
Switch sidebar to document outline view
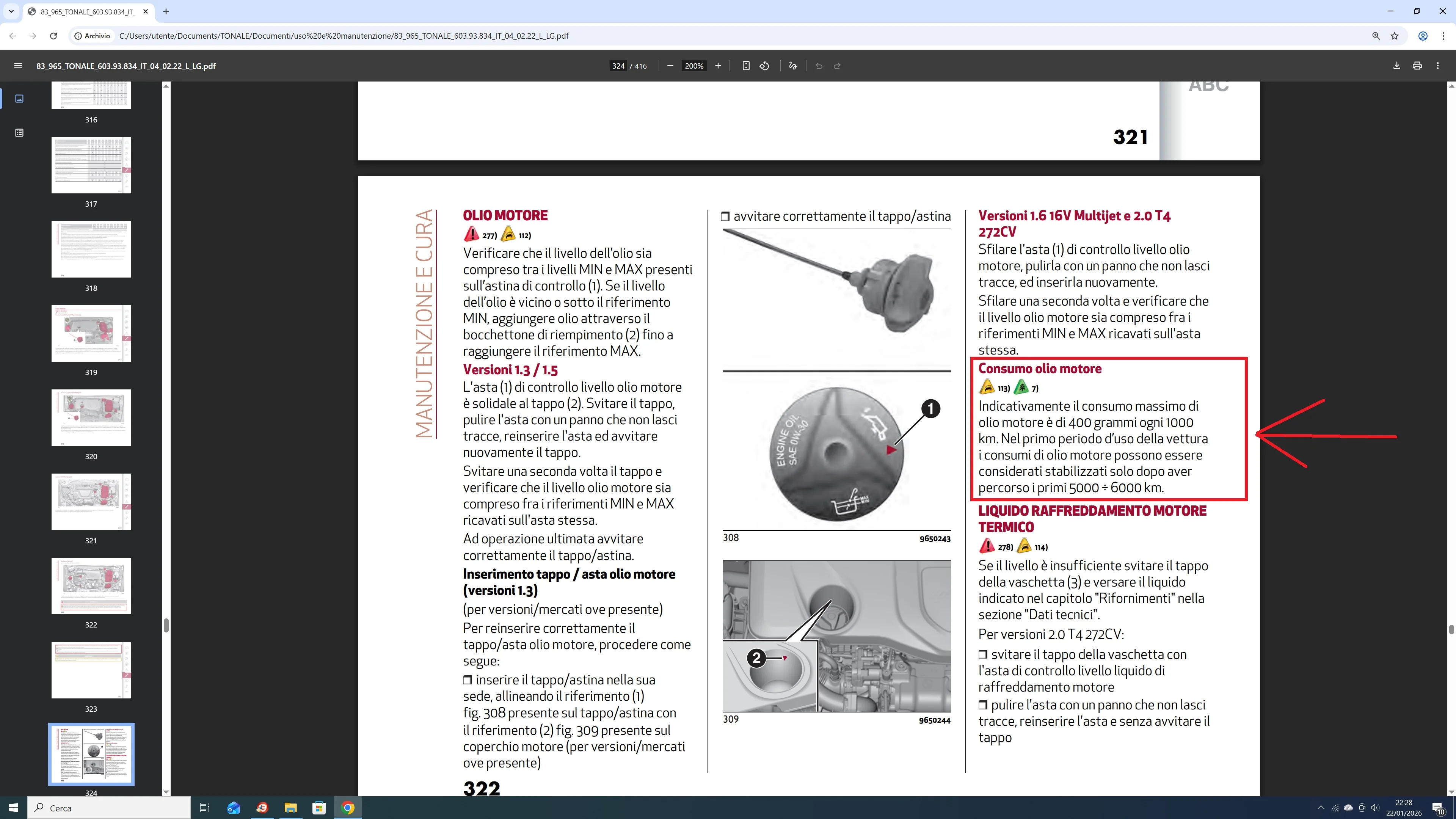(x=19, y=133)
